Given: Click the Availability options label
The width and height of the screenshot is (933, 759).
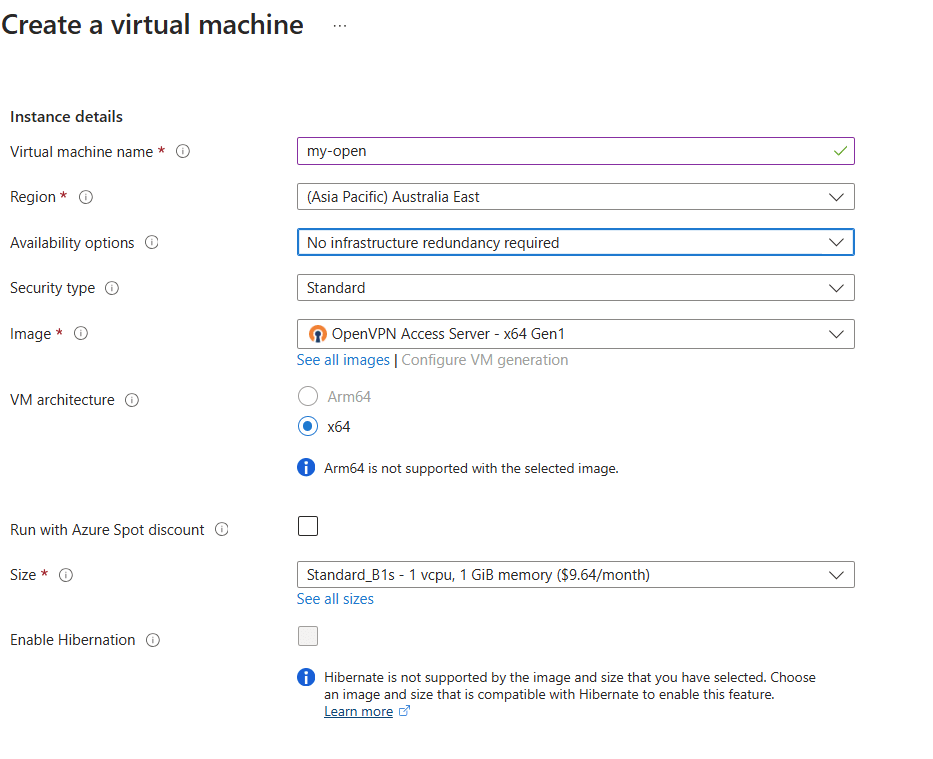Looking at the screenshot, I should (x=72, y=243).
